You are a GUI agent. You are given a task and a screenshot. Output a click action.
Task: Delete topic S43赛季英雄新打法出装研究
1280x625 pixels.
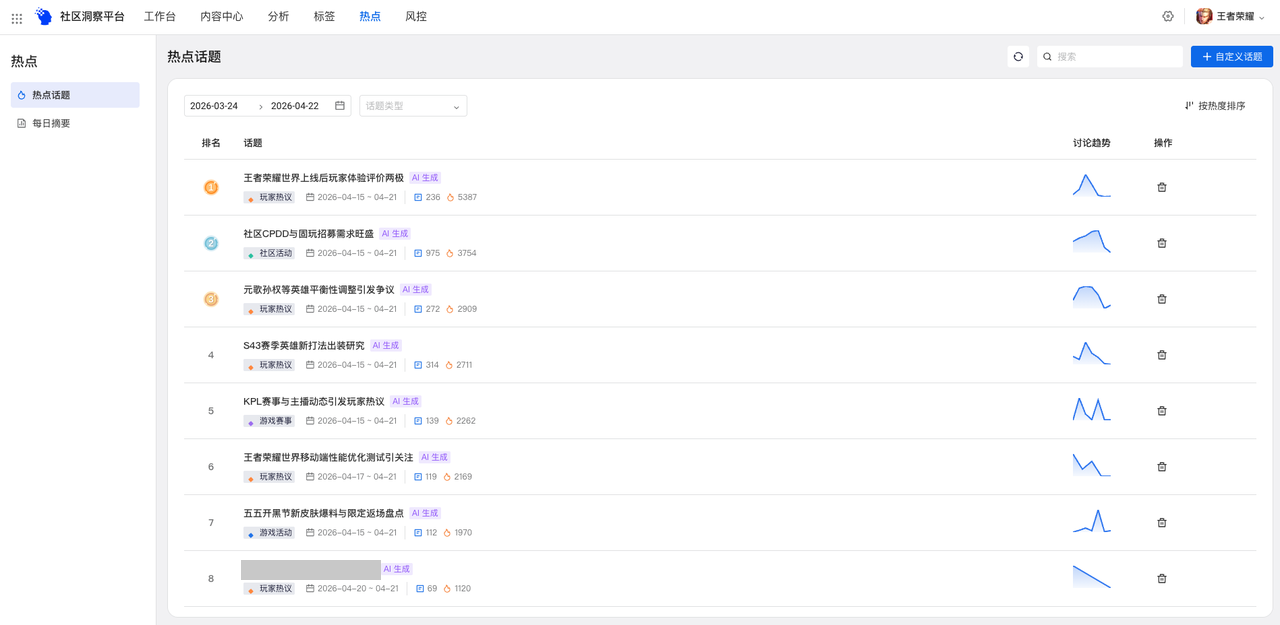pyautogui.click(x=1162, y=355)
